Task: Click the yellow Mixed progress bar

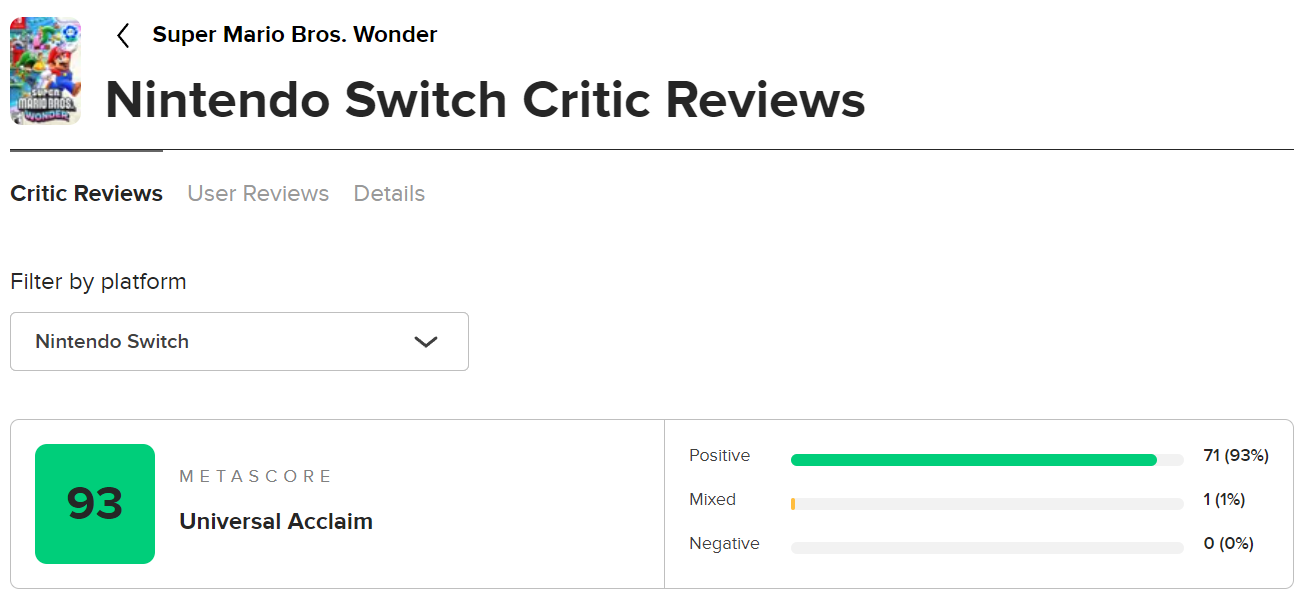Action: pyautogui.click(x=793, y=504)
